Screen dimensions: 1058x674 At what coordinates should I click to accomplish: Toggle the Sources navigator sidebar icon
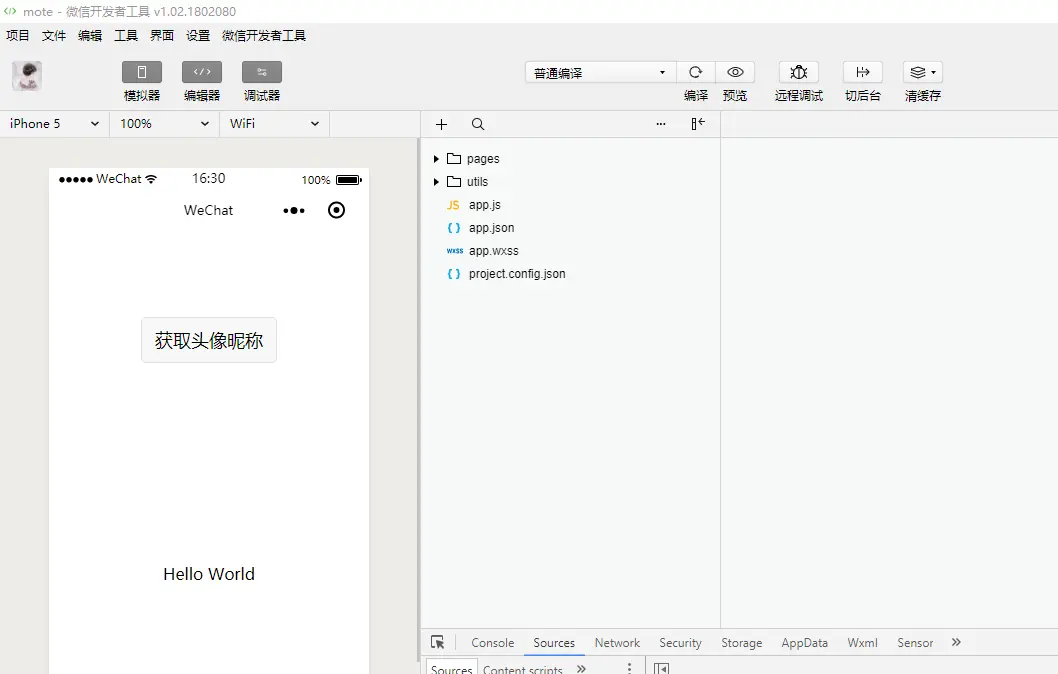point(661,669)
